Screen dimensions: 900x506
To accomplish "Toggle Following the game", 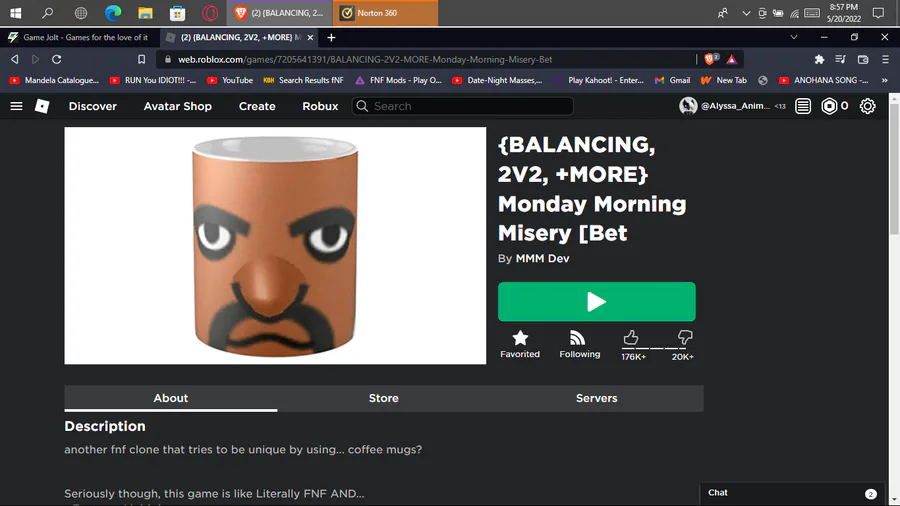I will (580, 344).
